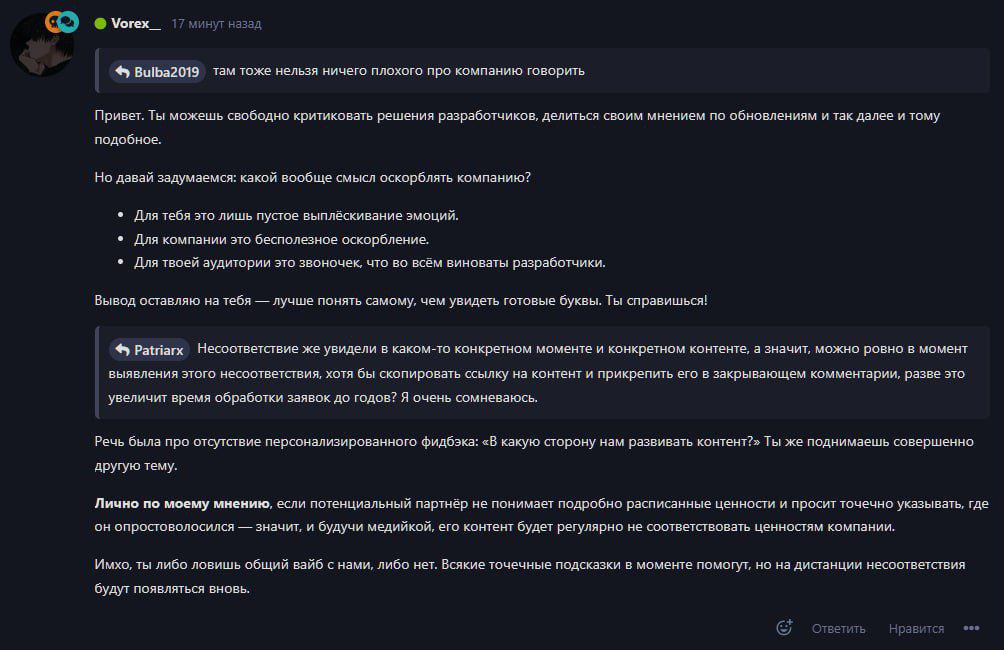This screenshot has width=1004, height=650.
Task: Click the "17 минут назад" timestamp
Action: pos(216,23)
